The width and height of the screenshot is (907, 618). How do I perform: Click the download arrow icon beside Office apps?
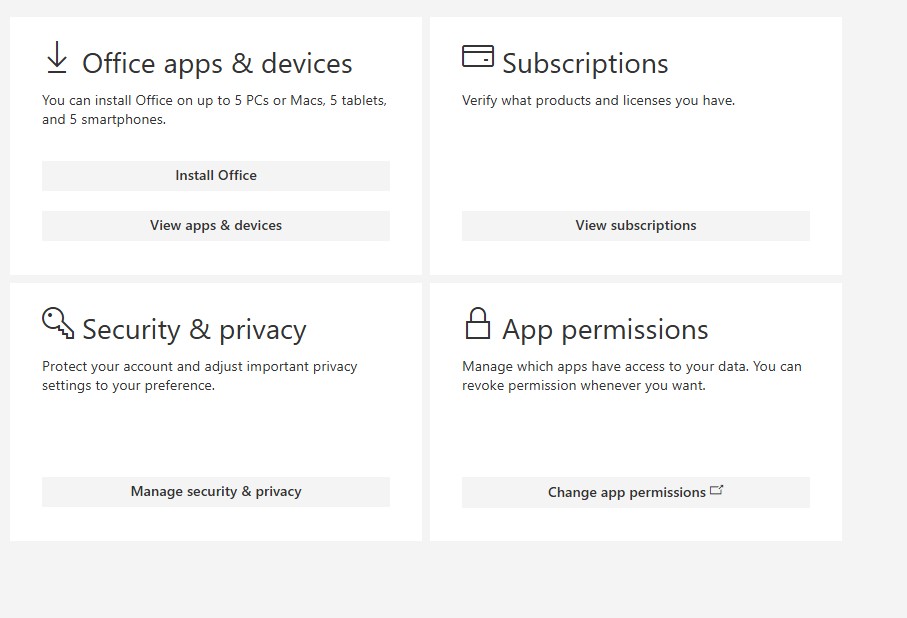pos(57,58)
